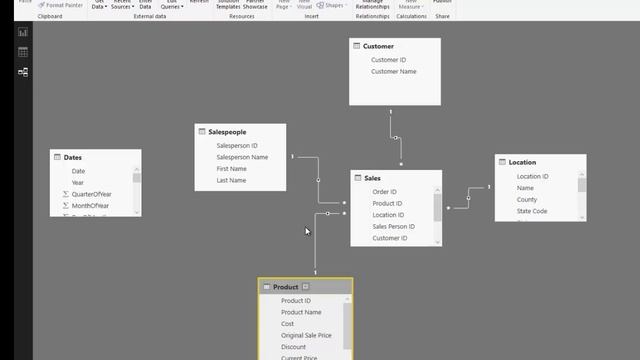Open the Shapes dropdown in Insert group

point(332,5)
